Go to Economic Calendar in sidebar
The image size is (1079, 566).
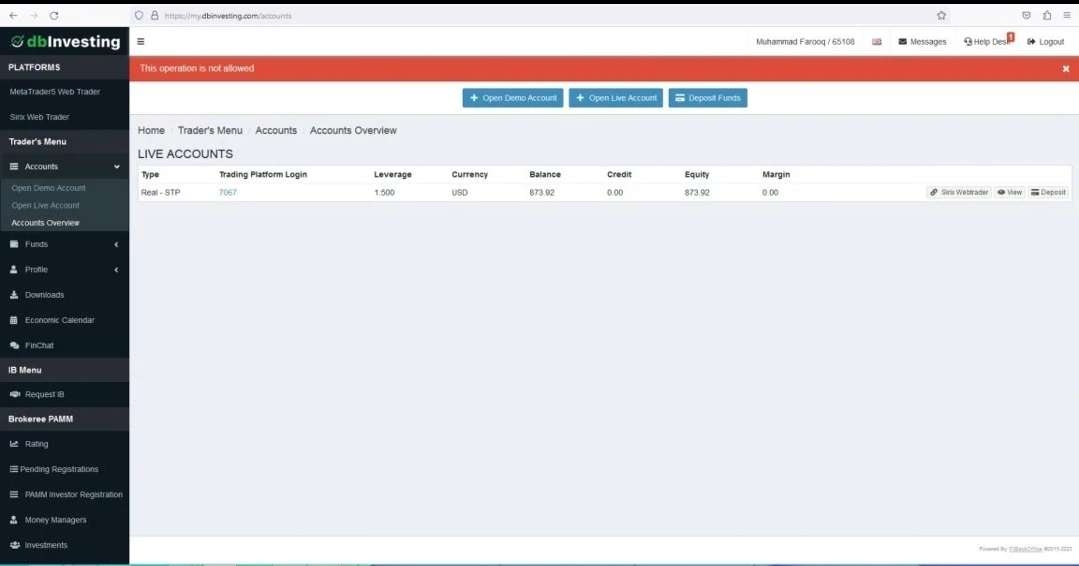[x=59, y=320]
